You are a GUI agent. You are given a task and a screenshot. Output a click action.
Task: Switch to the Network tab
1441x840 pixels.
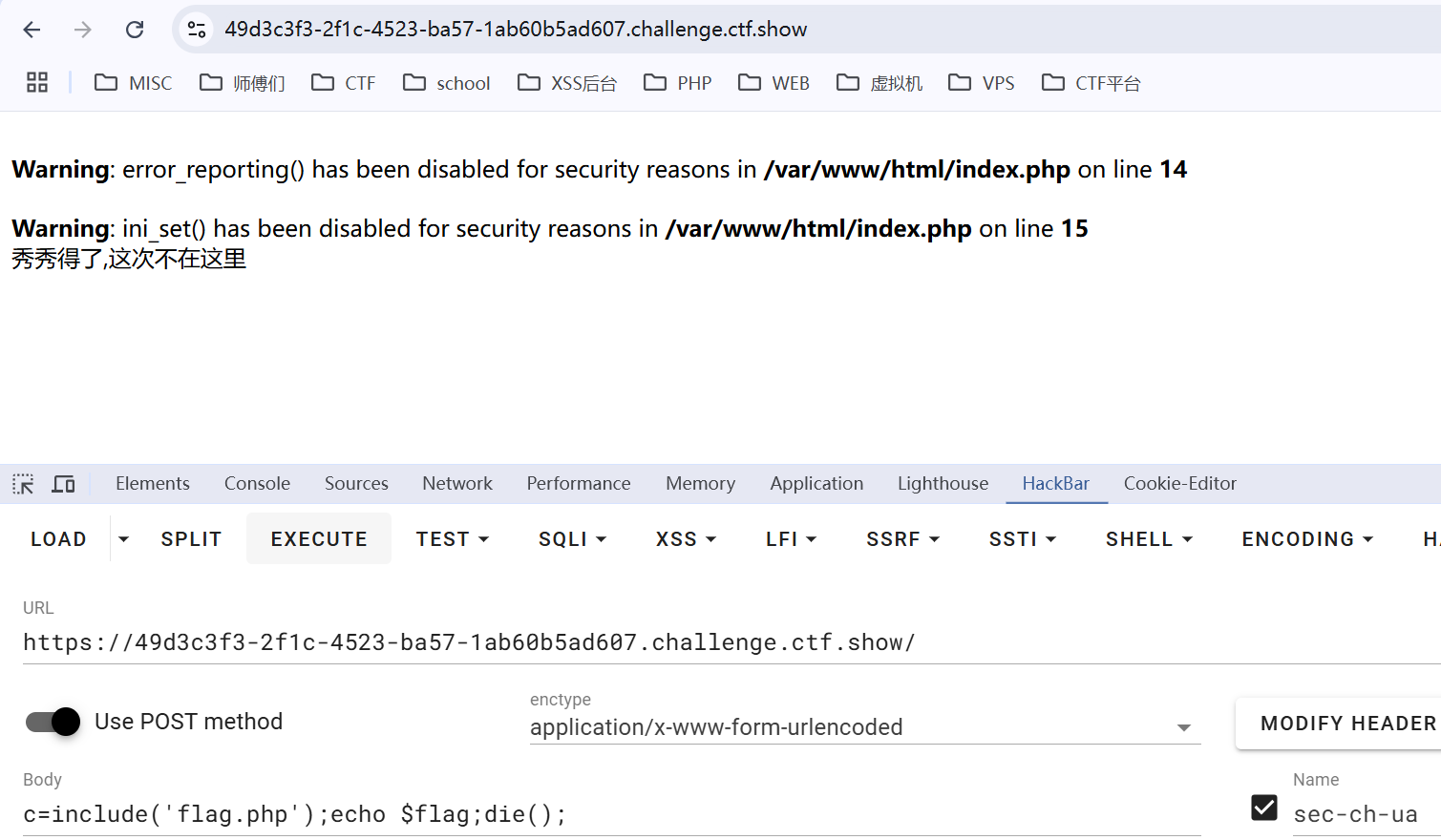coord(457,484)
